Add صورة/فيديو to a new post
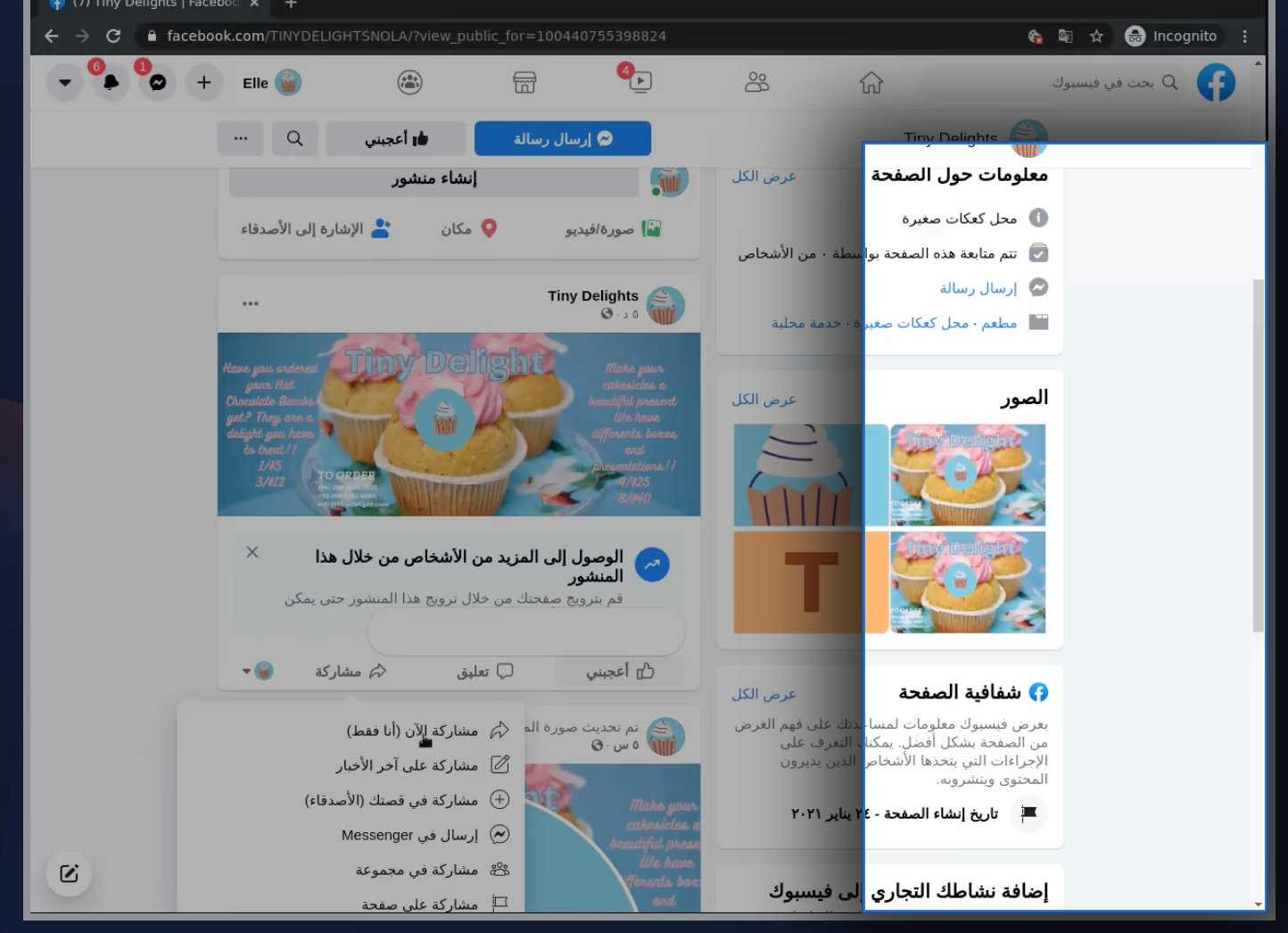Viewport: 1288px width, 933px height. tap(613, 229)
